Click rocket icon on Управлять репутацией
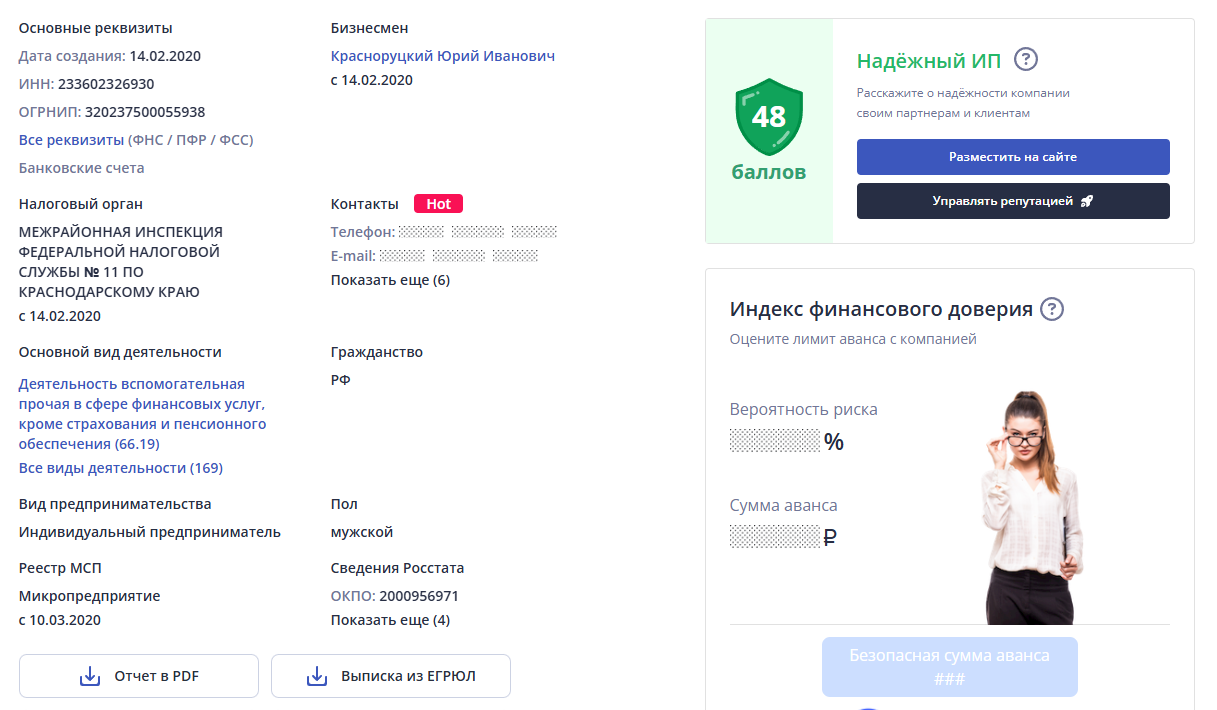 tap(1087, 201)
